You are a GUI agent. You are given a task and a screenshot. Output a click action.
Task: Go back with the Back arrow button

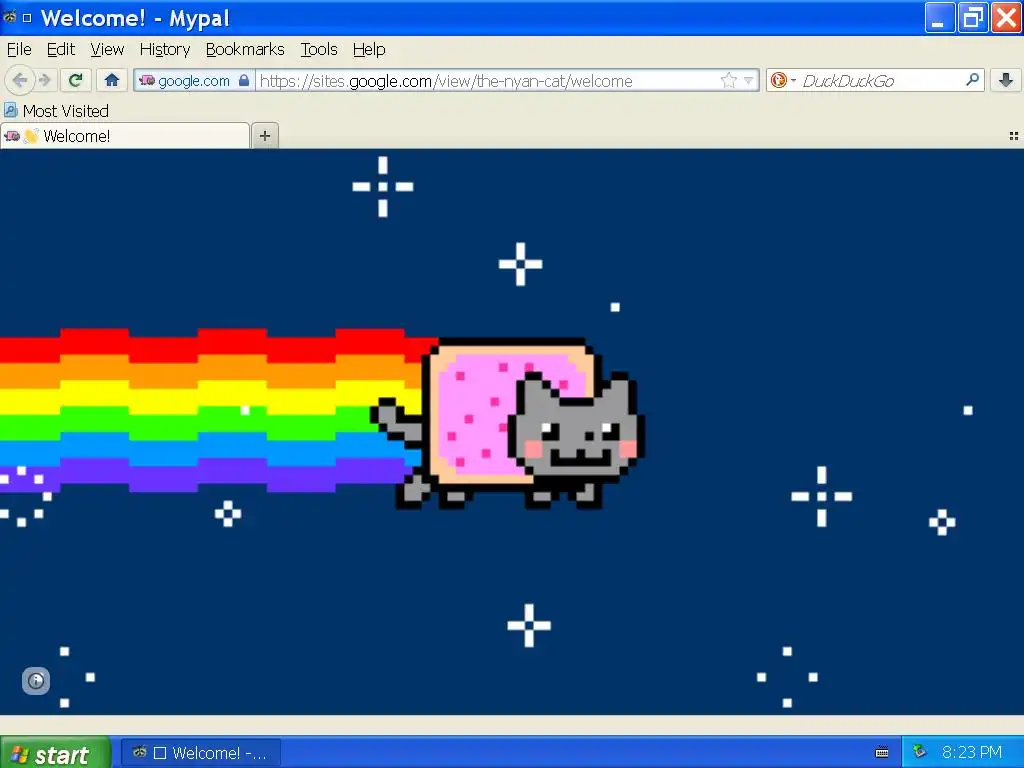coord(20,81)
